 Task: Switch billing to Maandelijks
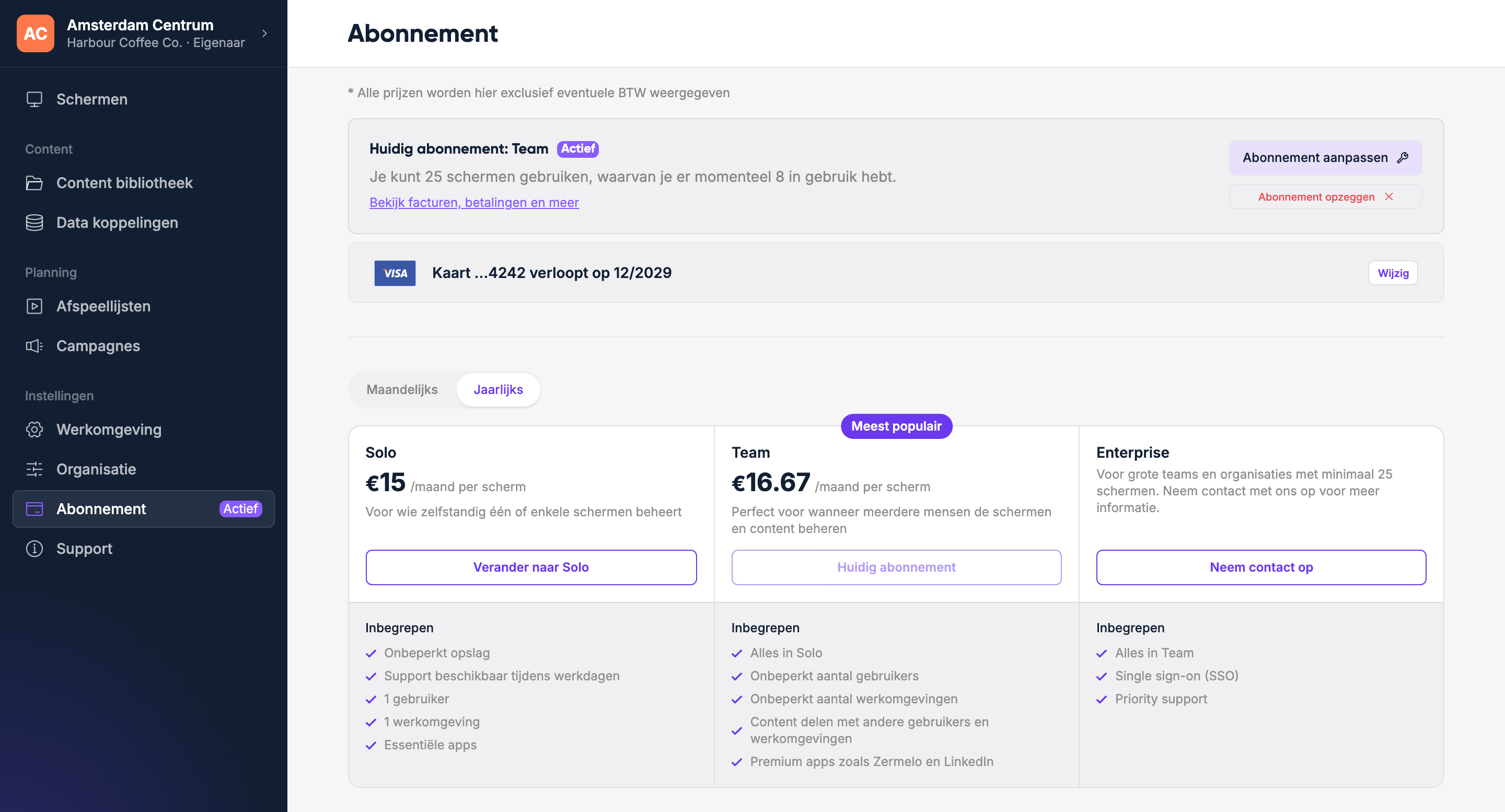(x=402, y=390)
